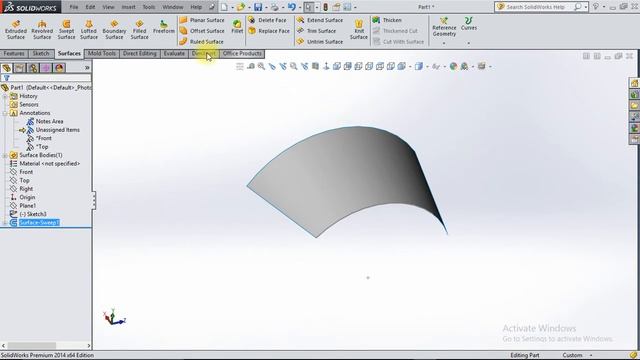640x360 pixels.
Task: Click the Save icon
Action: [x=258, y=7]
